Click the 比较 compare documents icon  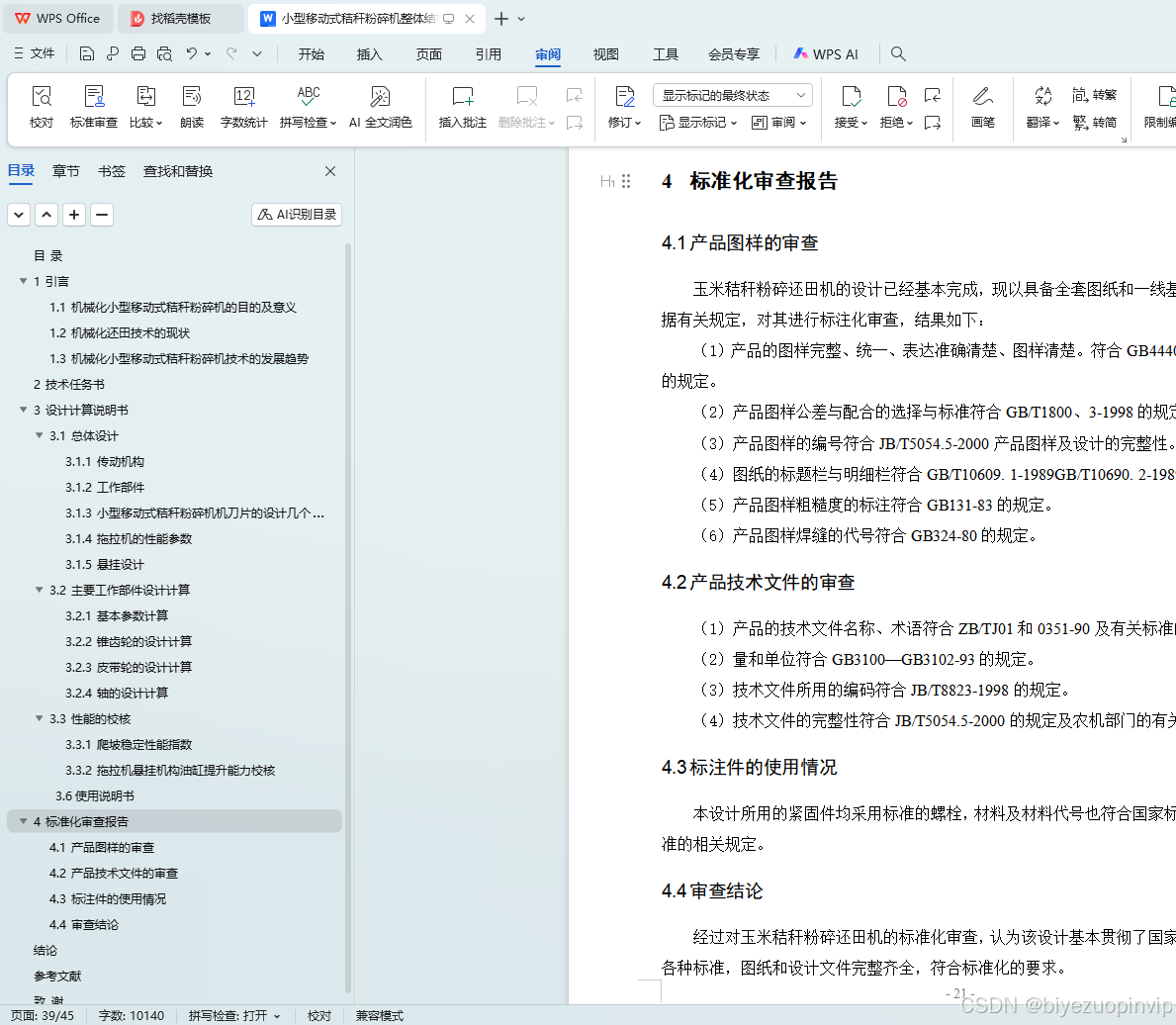pos(145,107)
